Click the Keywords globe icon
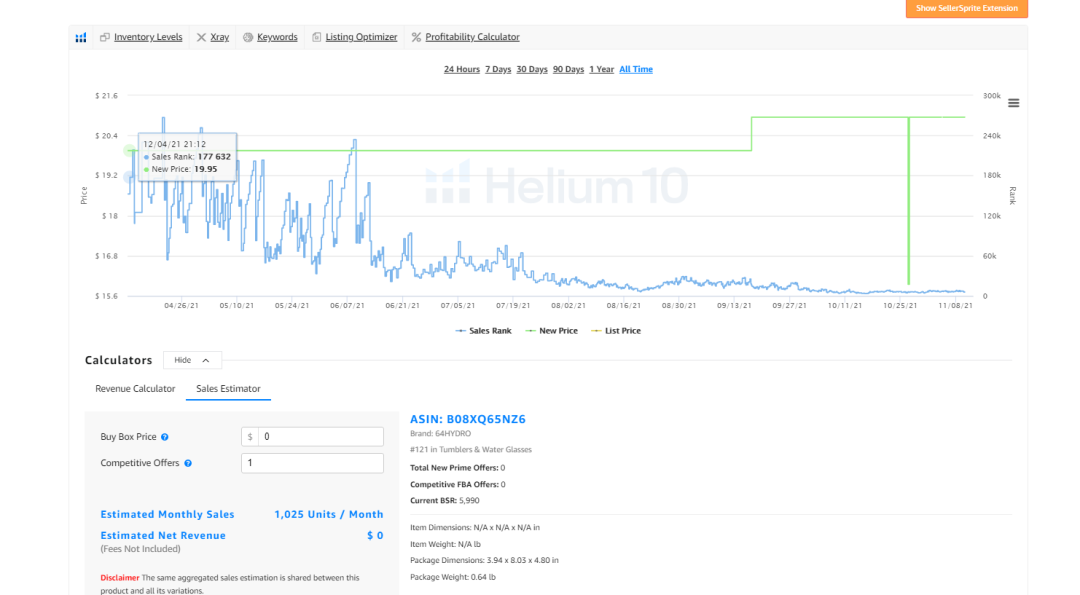This screenshot has width=1080, height=595. pyautogui.click(x=248, y=37)
